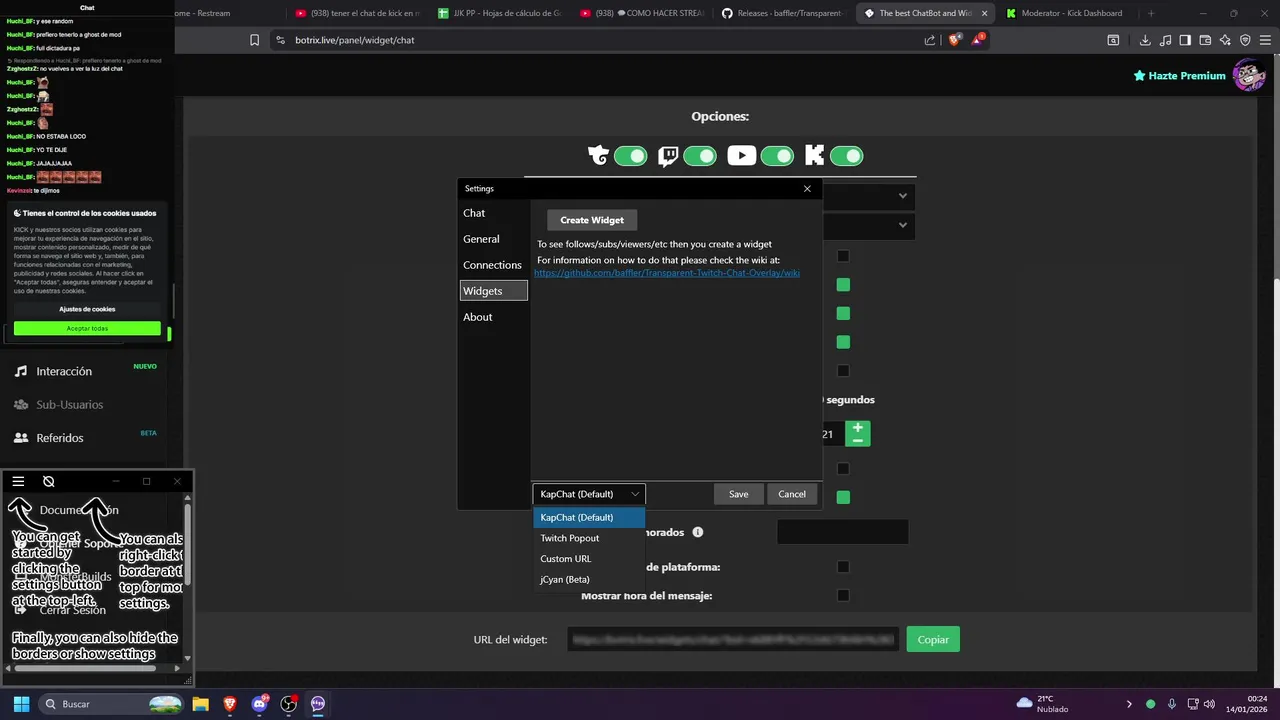Select the Widgets section in Settings
Screen dimensions: 1280x720
click(x=494, y=291)
